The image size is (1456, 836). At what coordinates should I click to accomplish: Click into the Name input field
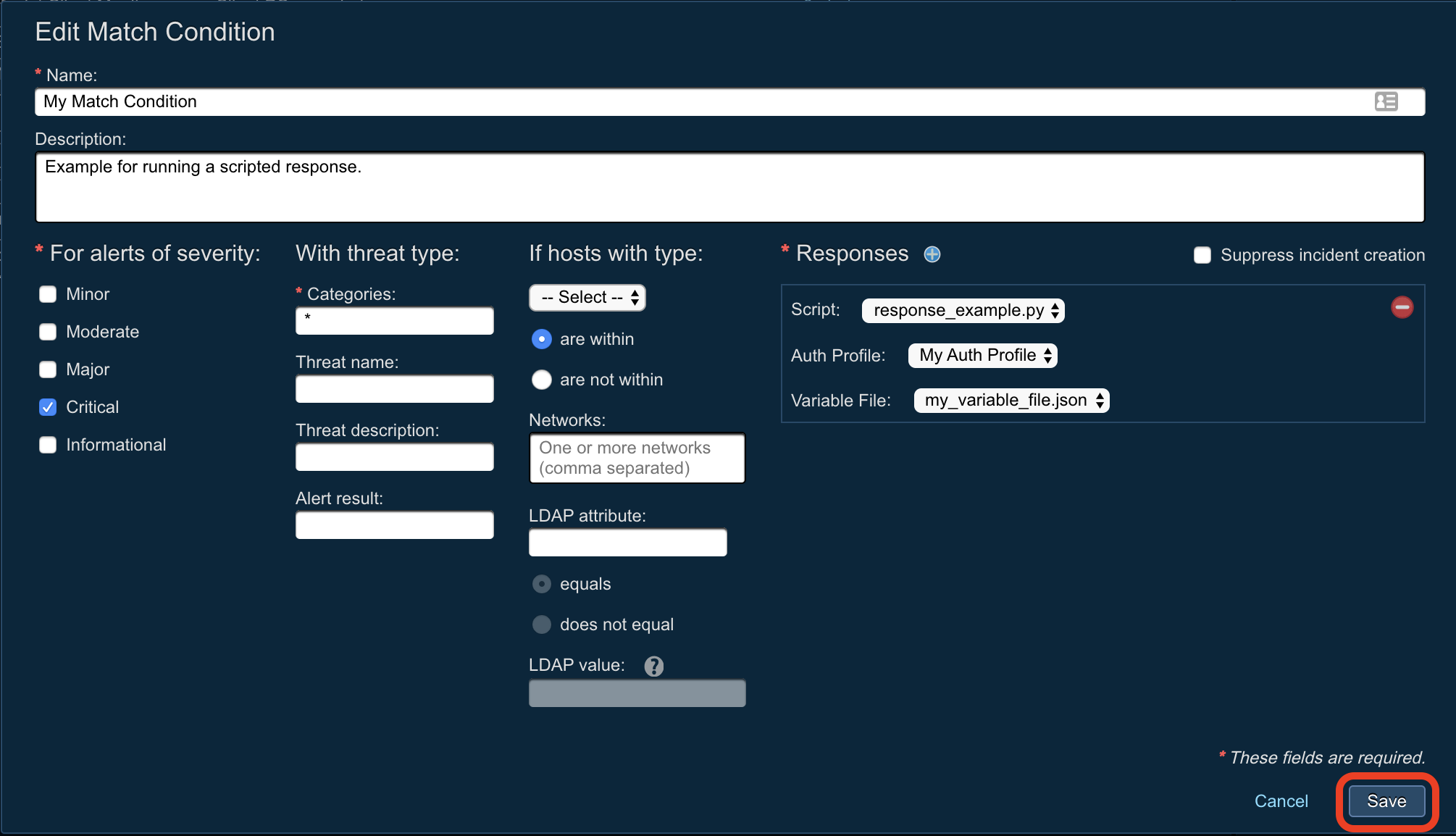tap(729, 101)
